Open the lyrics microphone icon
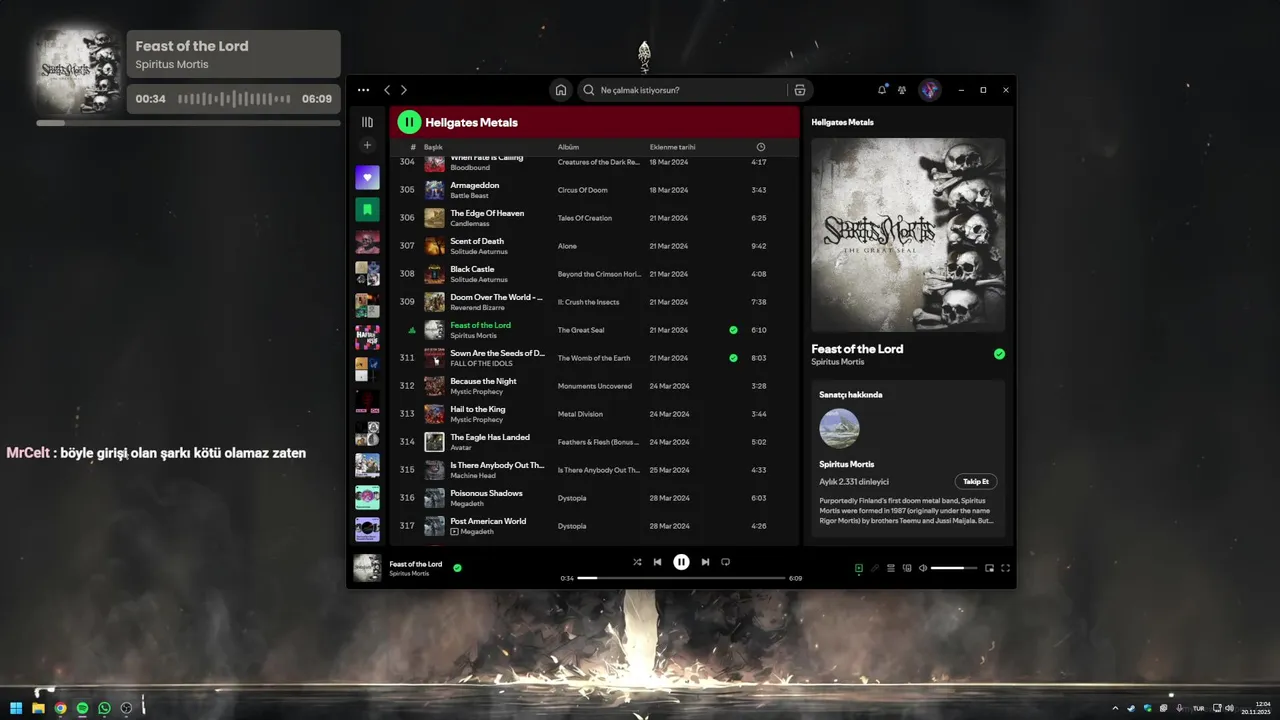1280x720 pixels. 874,568
